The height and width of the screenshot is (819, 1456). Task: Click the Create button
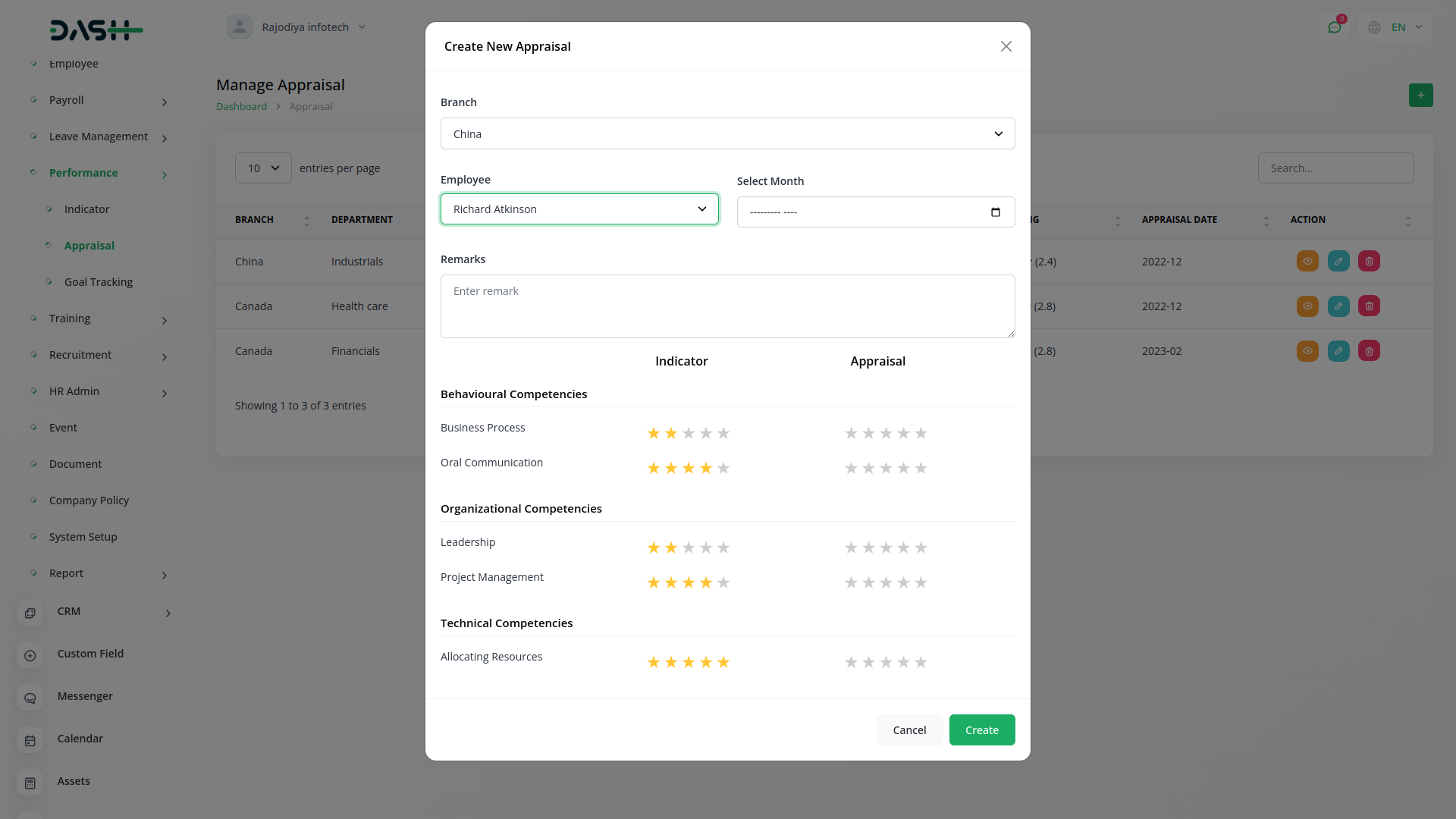(x=981, y=730)
